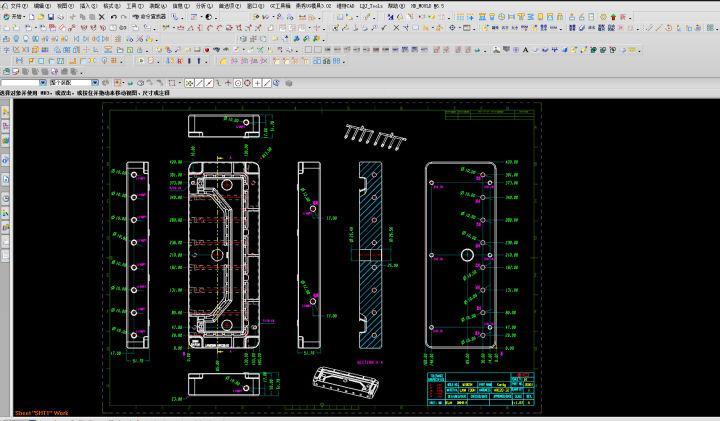Image resolution: width=720 pixels, height=421 pixels.
Task: Open the 信息(I) menu
Action: click(181, 6)
